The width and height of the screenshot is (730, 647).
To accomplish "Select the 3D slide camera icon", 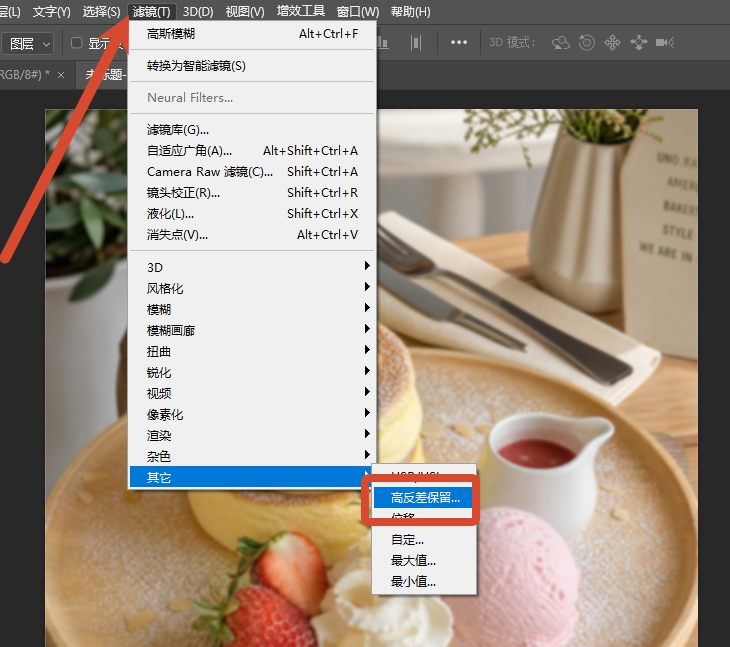I will [639, 43].
